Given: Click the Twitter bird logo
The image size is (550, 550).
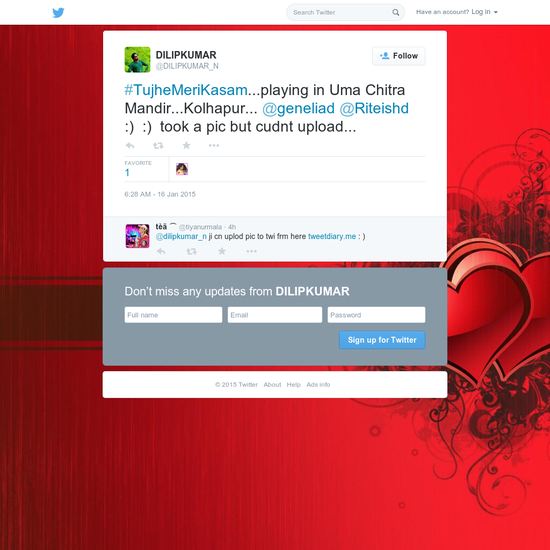Looking at the screenshot, I should pos(58,13).
